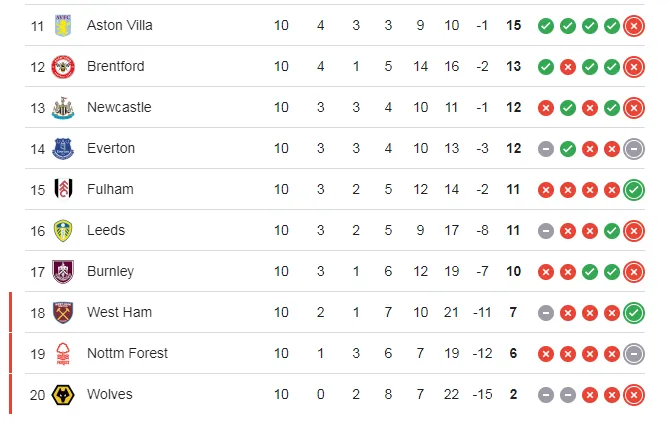This screenshot has height=429, width=669.
Task: Click West Ham's grey draw form icon
Action: click(x=545, y=312)
